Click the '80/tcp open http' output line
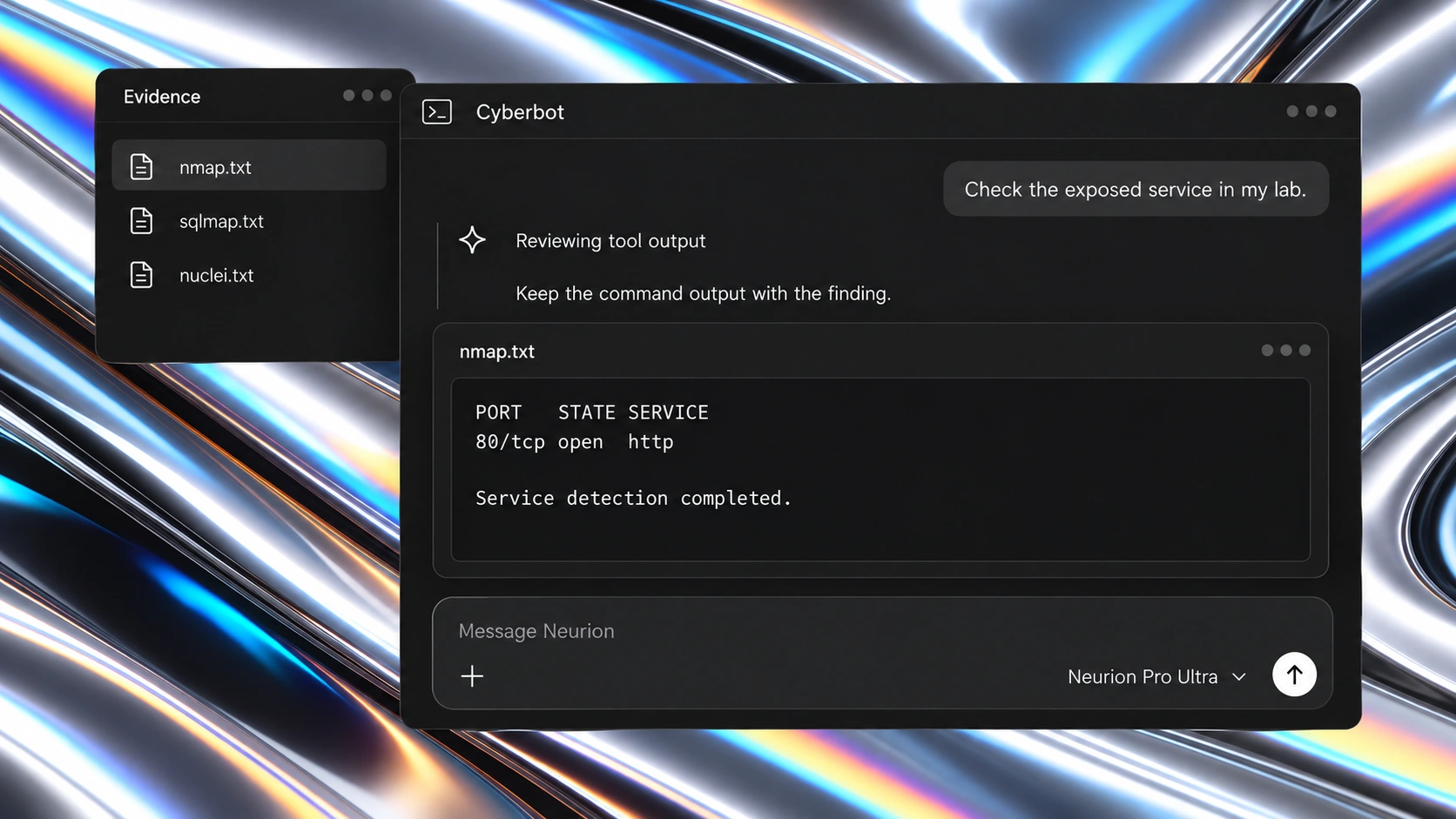The image size is (1456, 819). click(575, 442)
